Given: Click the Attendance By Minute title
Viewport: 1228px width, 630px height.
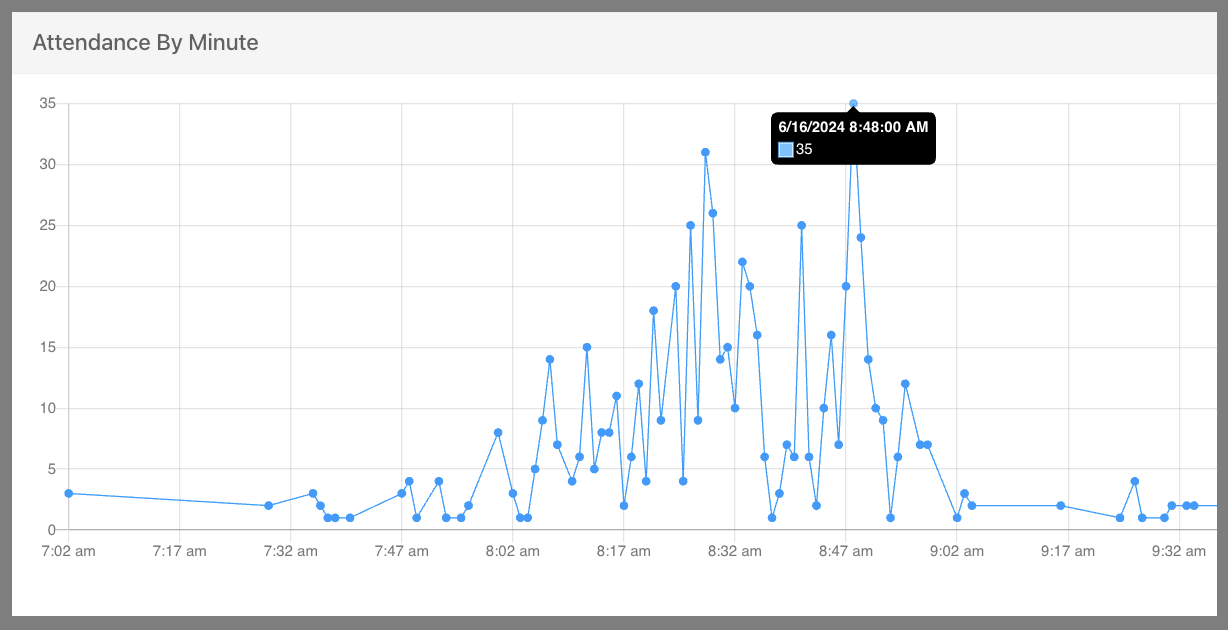Looking at the screenshot, I should pyautogui.click(x=144, y=42).
